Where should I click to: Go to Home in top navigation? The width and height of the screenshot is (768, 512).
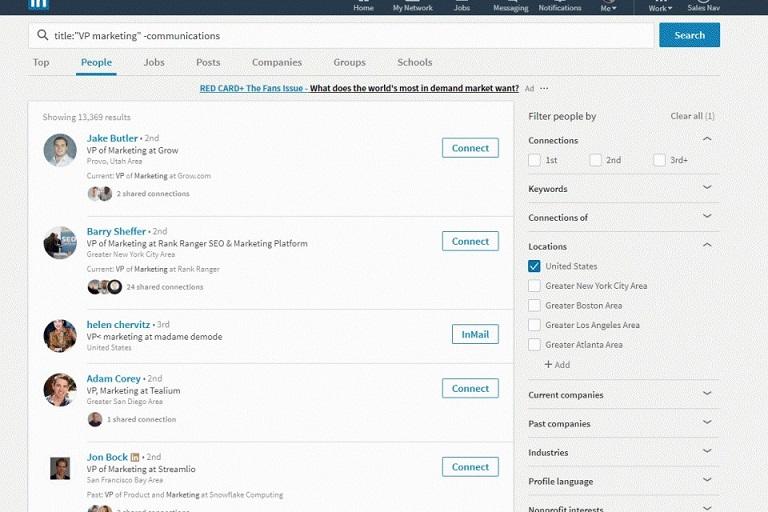pos(363,6)
